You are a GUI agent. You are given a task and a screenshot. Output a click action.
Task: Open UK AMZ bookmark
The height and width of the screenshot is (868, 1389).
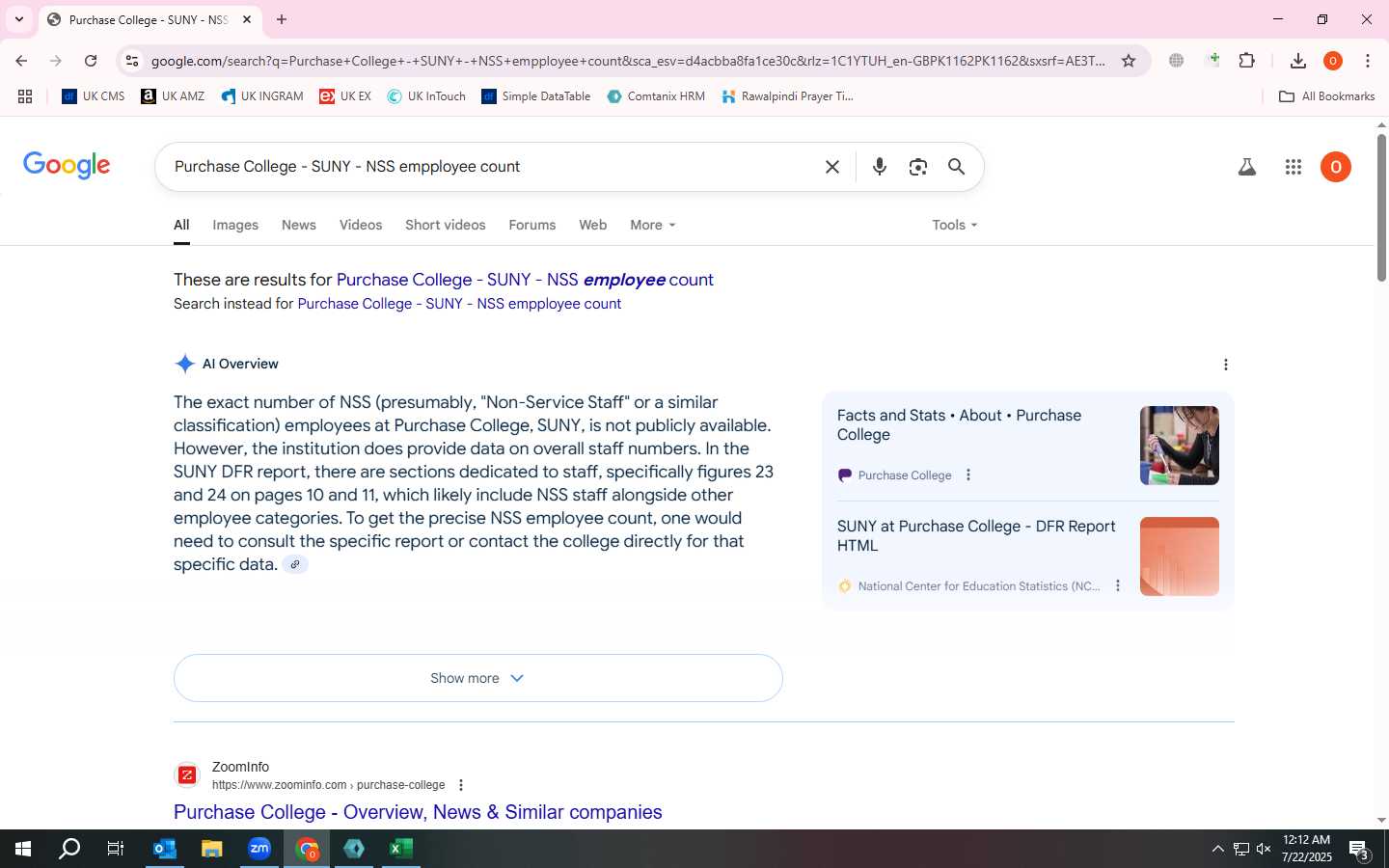click(x=173, y=96)
